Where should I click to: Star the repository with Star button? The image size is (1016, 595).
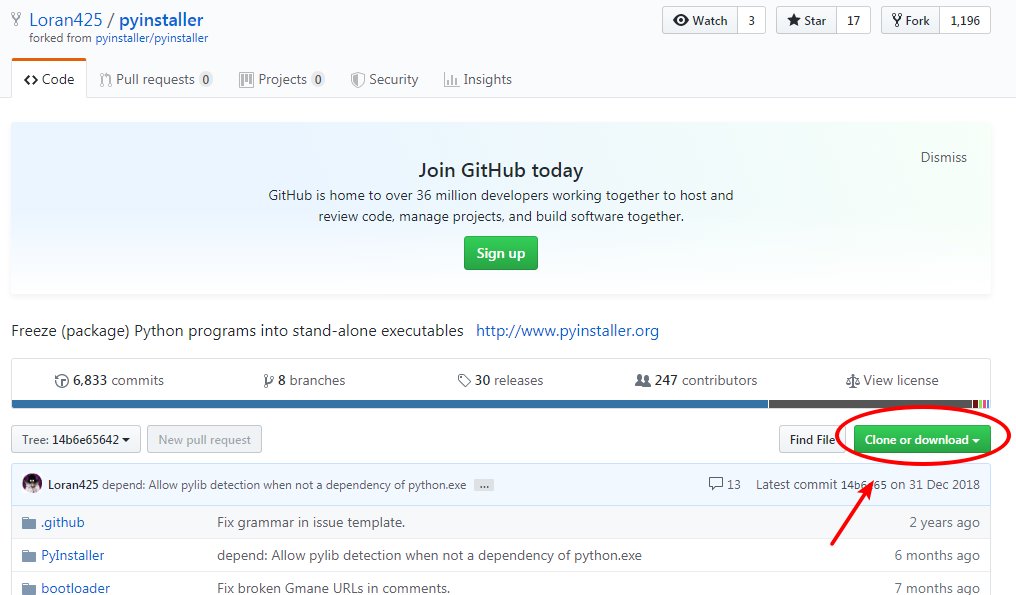(806, 21)
